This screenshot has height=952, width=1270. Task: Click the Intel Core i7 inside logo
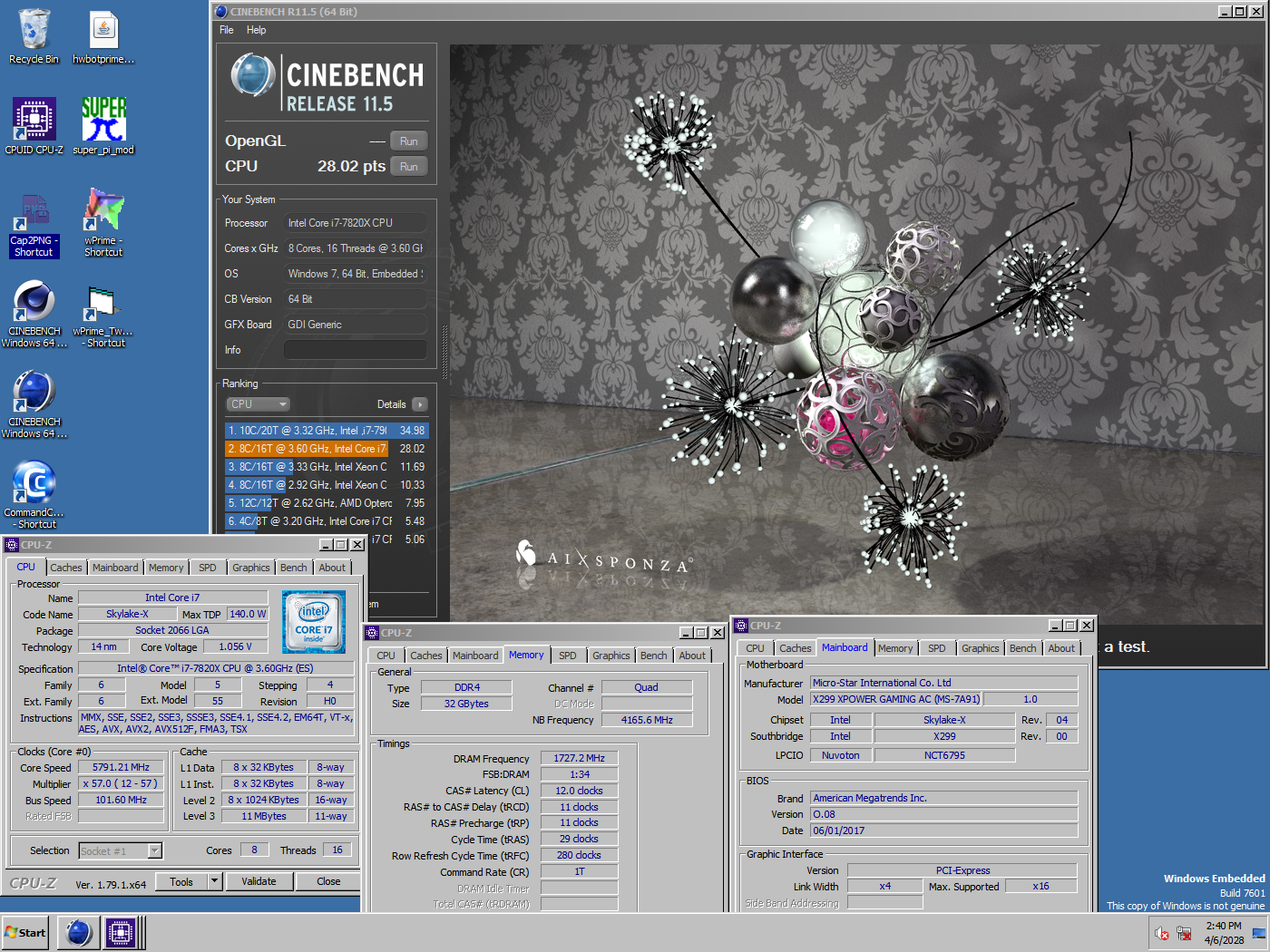click(314, 622)
